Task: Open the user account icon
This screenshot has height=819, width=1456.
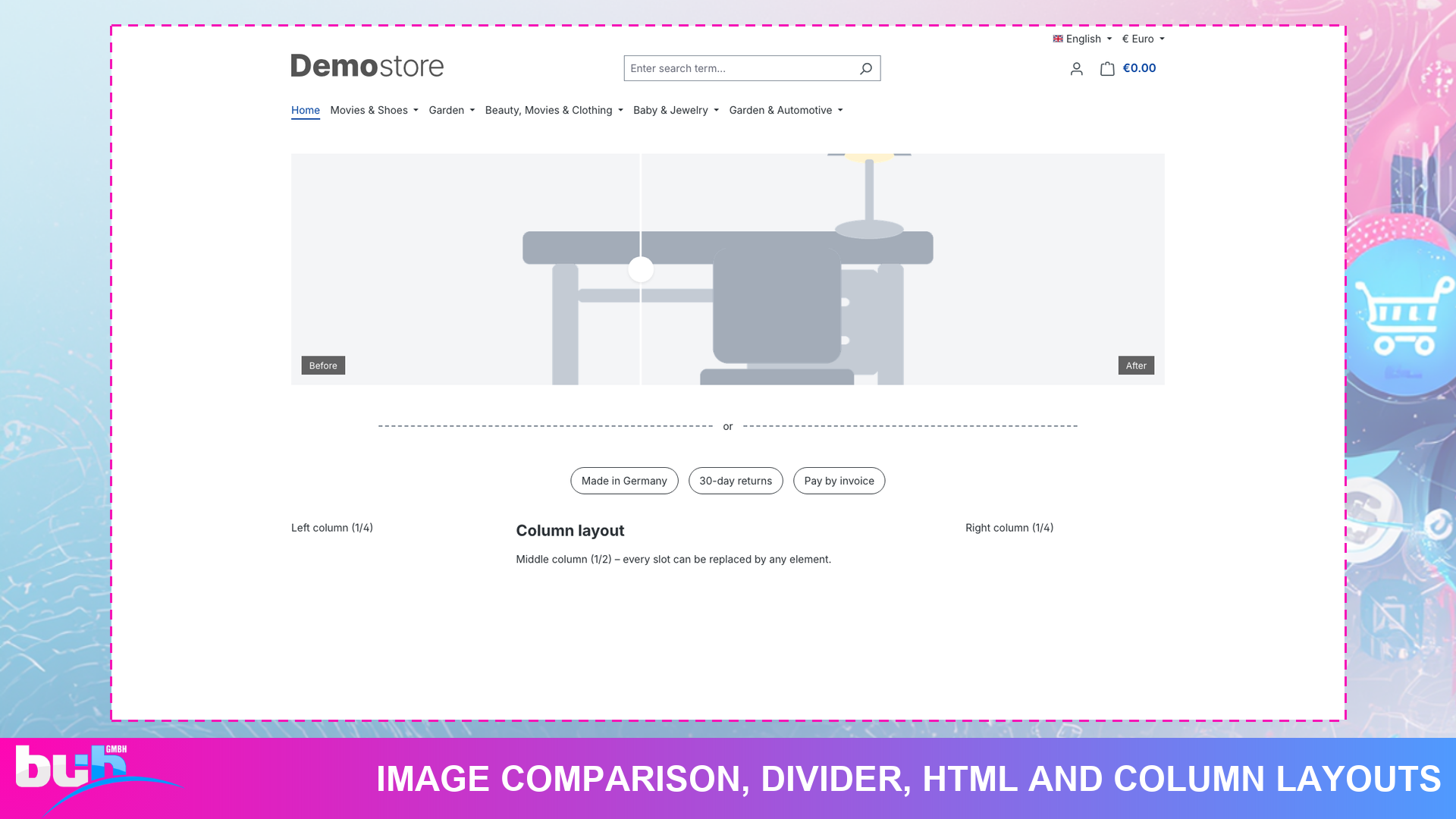Action: (x=1076, y=69)
